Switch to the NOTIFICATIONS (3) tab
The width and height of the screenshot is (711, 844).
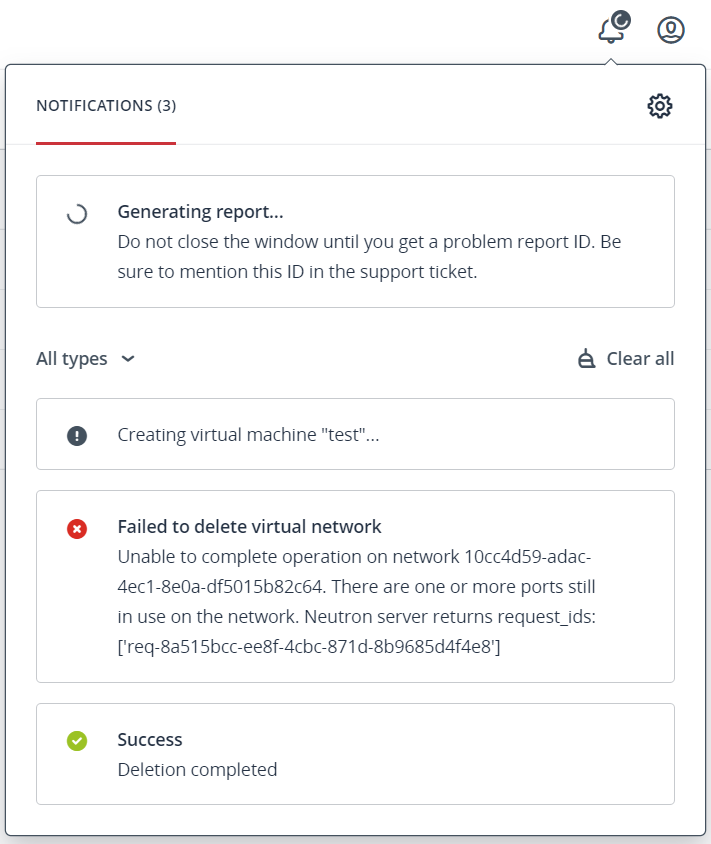[105, 105]
